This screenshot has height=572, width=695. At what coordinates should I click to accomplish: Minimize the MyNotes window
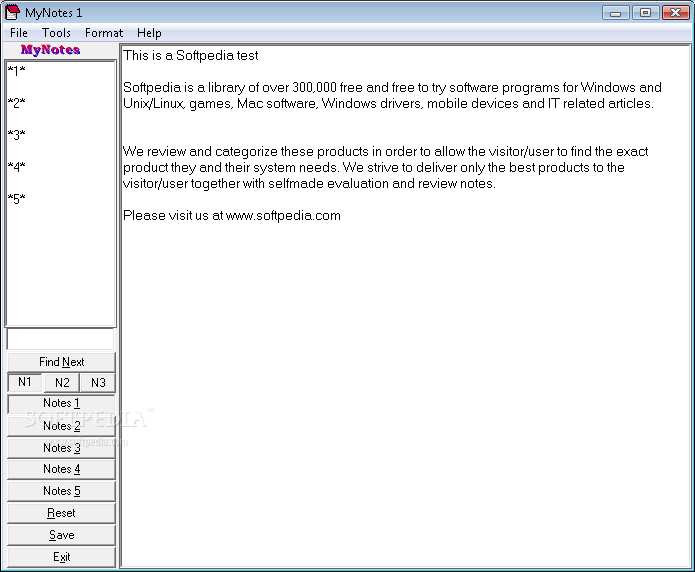pos(616,13)
